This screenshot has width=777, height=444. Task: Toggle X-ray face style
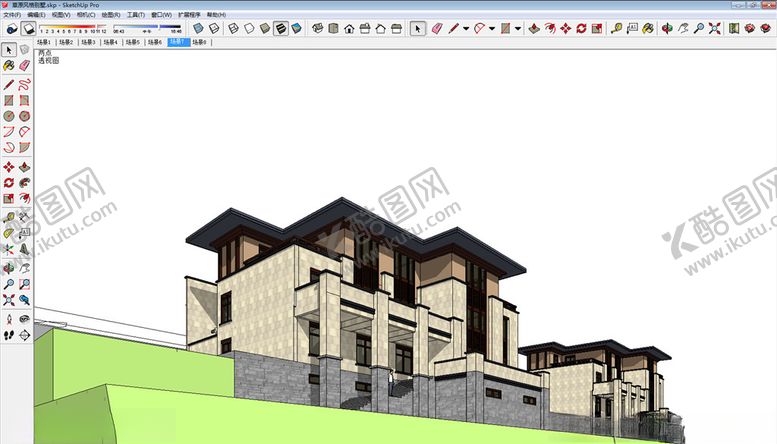[x=198, y=29]
